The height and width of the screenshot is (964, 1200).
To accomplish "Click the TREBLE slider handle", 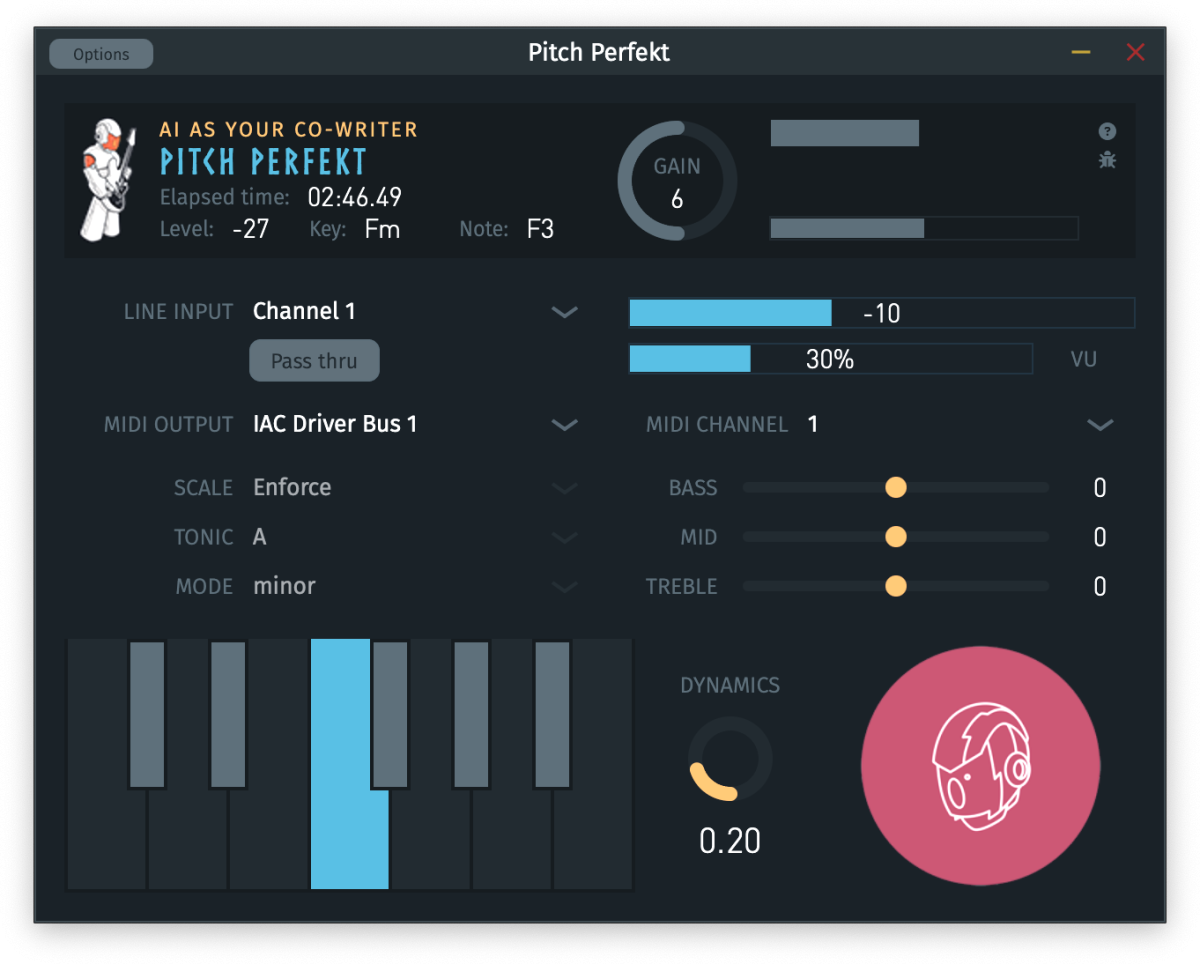I will [896, 586].
